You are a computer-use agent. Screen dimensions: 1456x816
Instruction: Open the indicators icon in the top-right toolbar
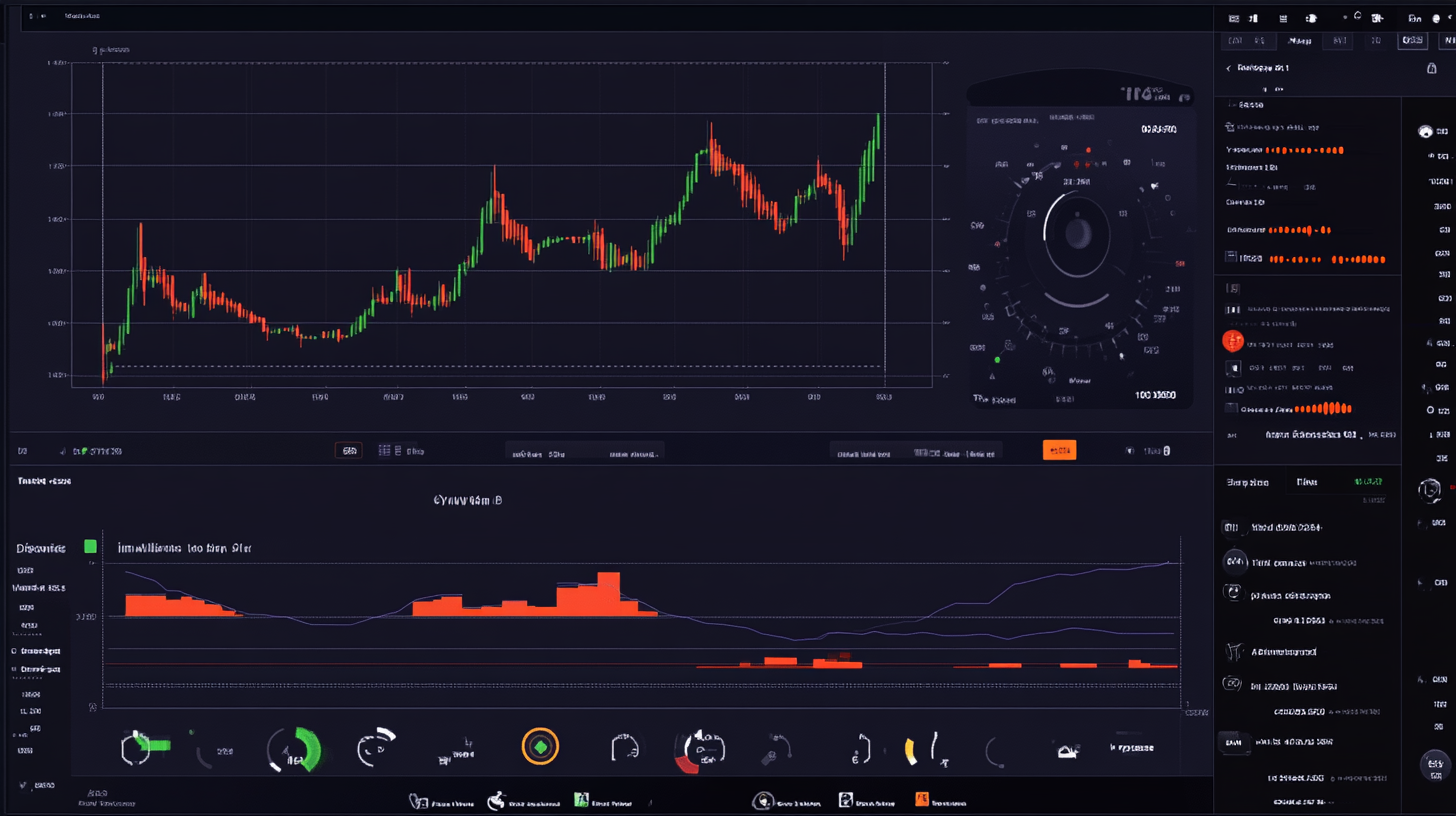click(1251, 18)
